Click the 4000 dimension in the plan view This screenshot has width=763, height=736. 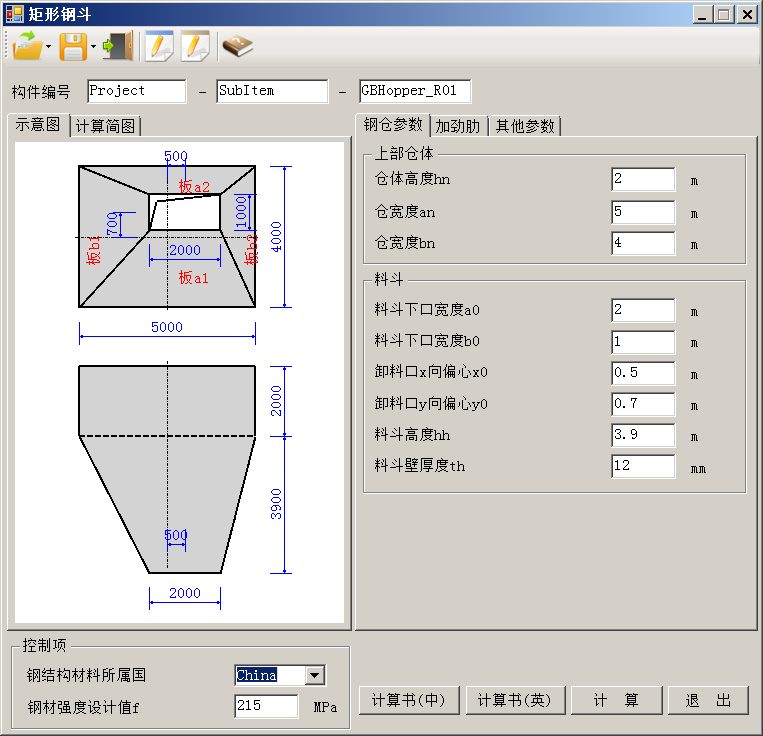pyautogui.click(x=276, y=237)
